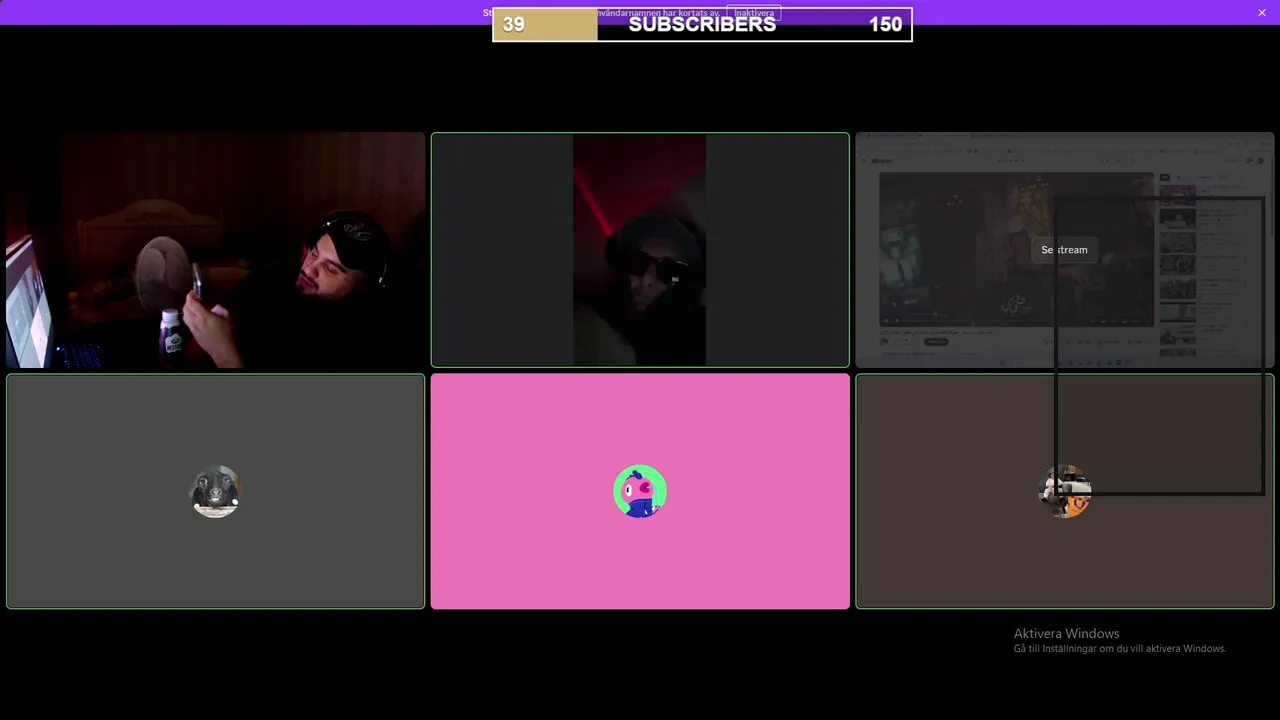Viewport: 1280px width, 720px height.
Task: Click the Se stream button
Action: pos(1064,250)
